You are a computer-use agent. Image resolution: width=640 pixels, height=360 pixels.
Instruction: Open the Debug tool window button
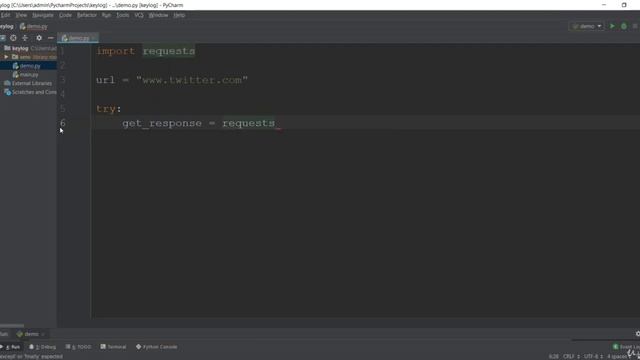tap(42, 347)
